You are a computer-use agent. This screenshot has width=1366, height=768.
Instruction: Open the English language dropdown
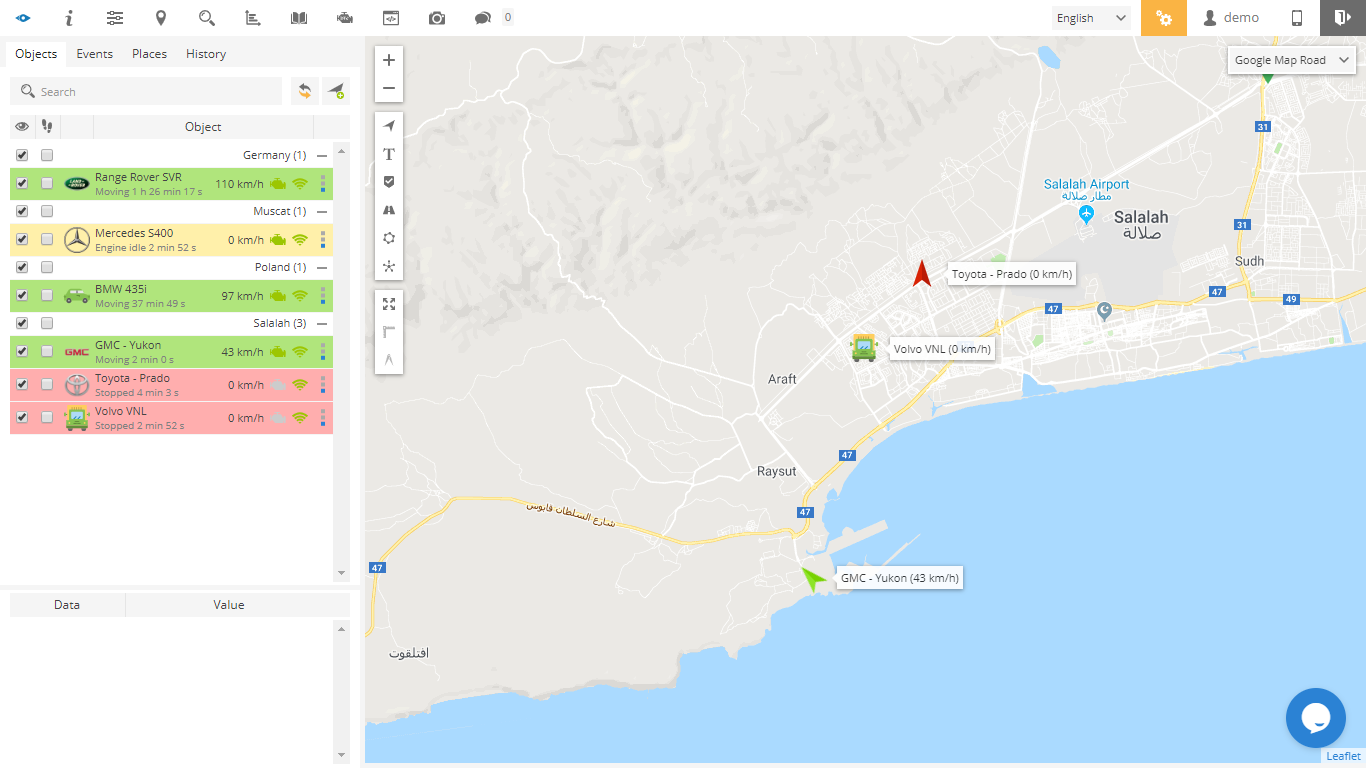pos(1091,18)
